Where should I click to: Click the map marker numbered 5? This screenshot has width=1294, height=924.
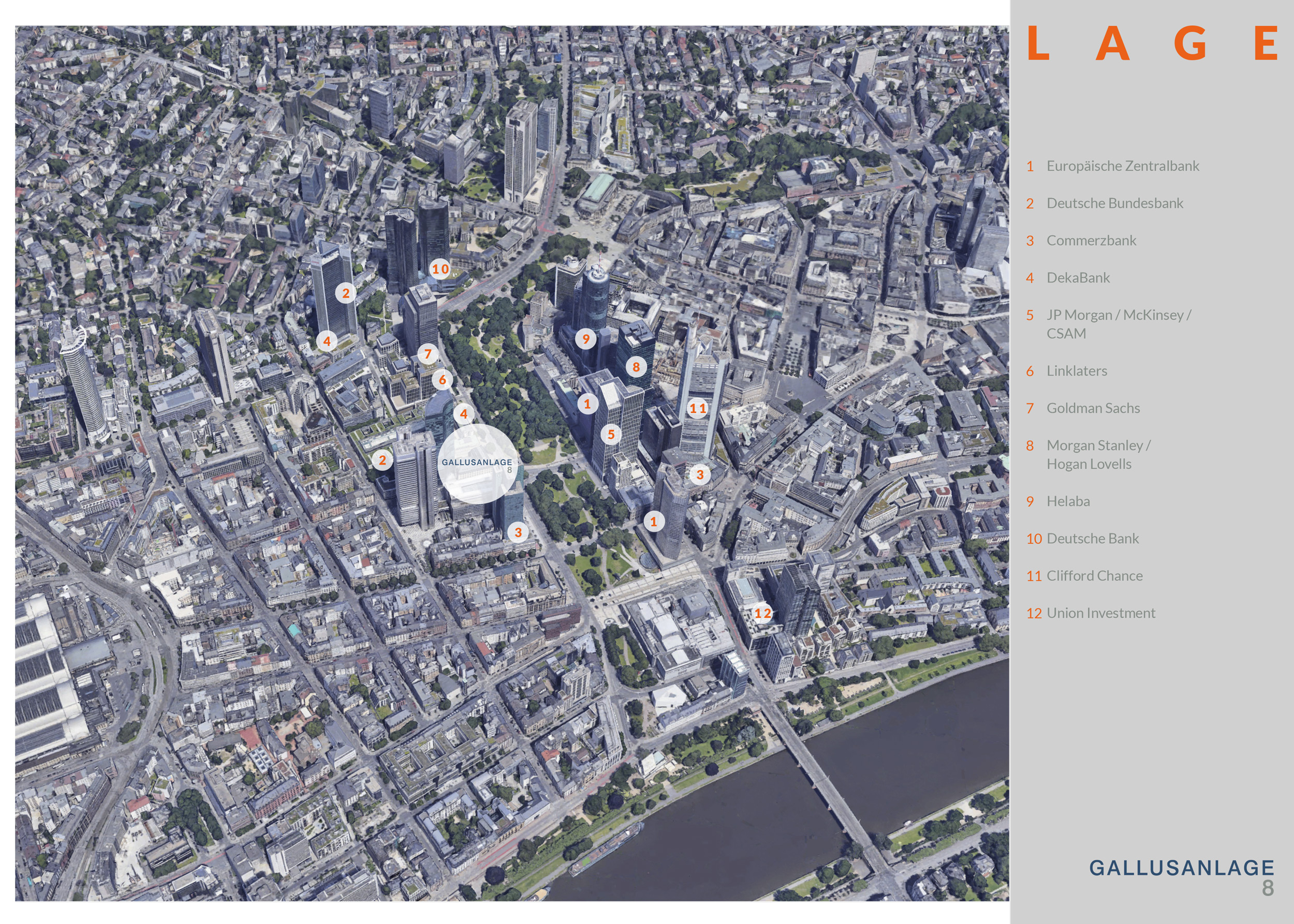point(611,435)
